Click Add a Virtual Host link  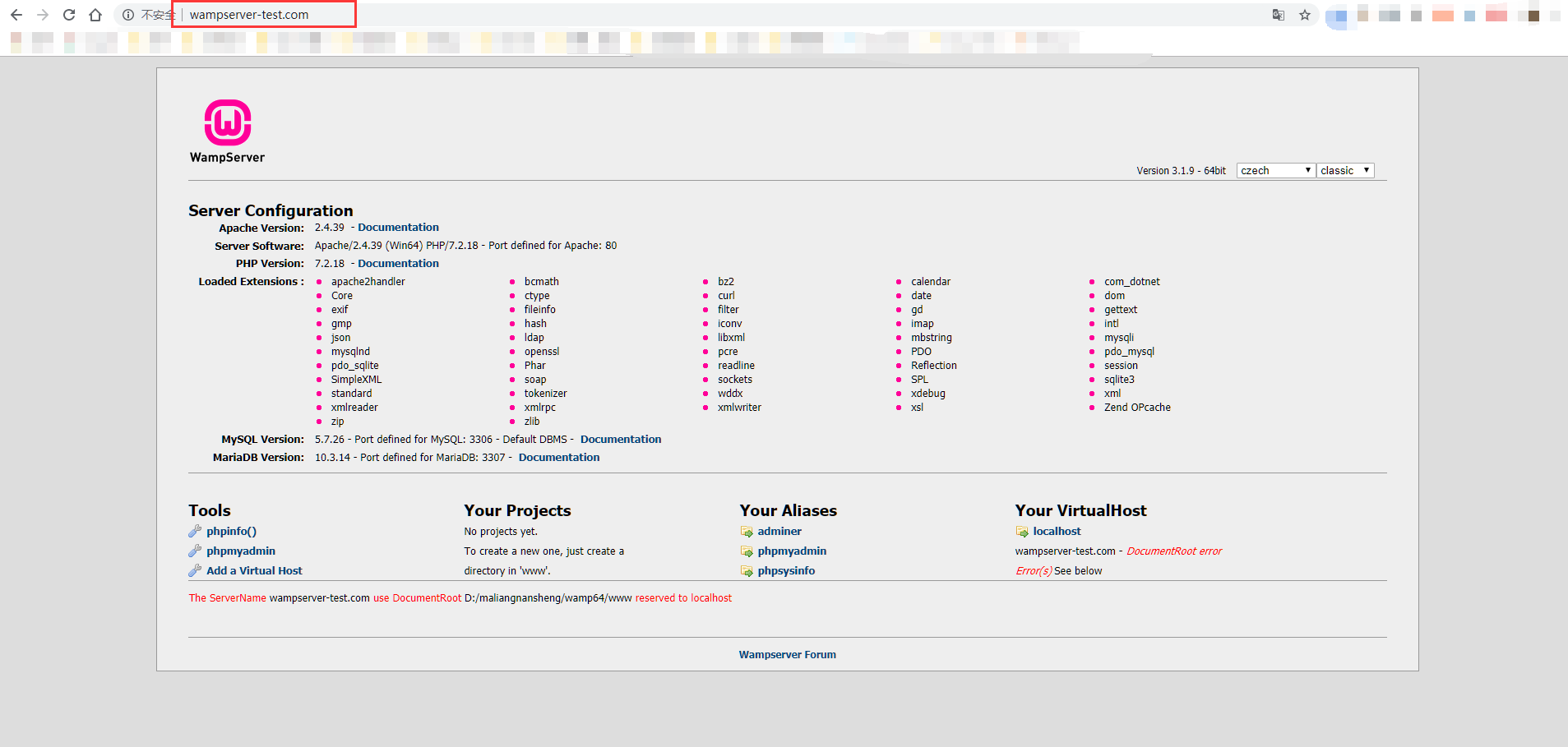[254, 571]
